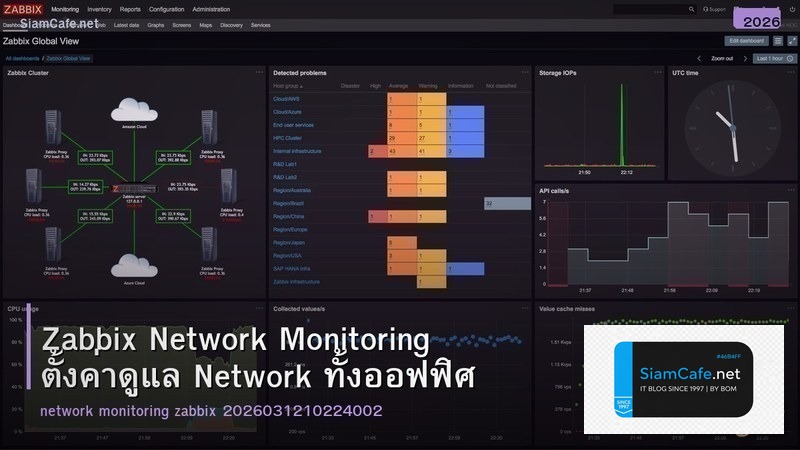800x450 pixels.
Task: Open the Region/Australia host group
Action: coord(292,190)
